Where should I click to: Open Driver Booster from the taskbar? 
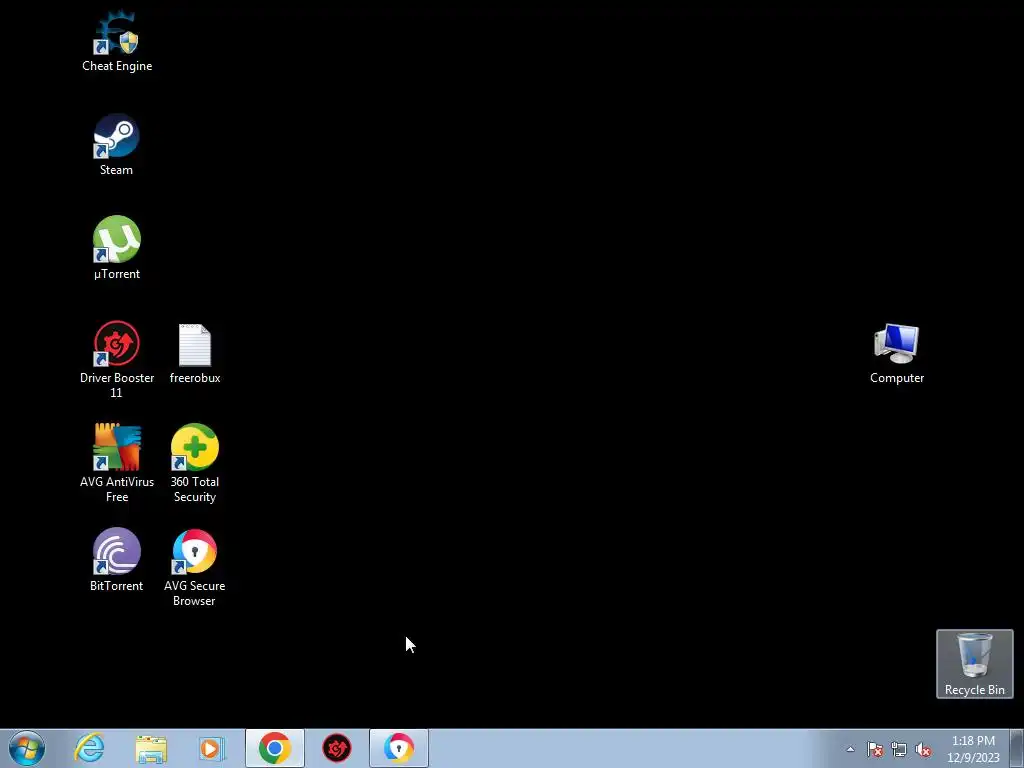click(x=337, y=748)
